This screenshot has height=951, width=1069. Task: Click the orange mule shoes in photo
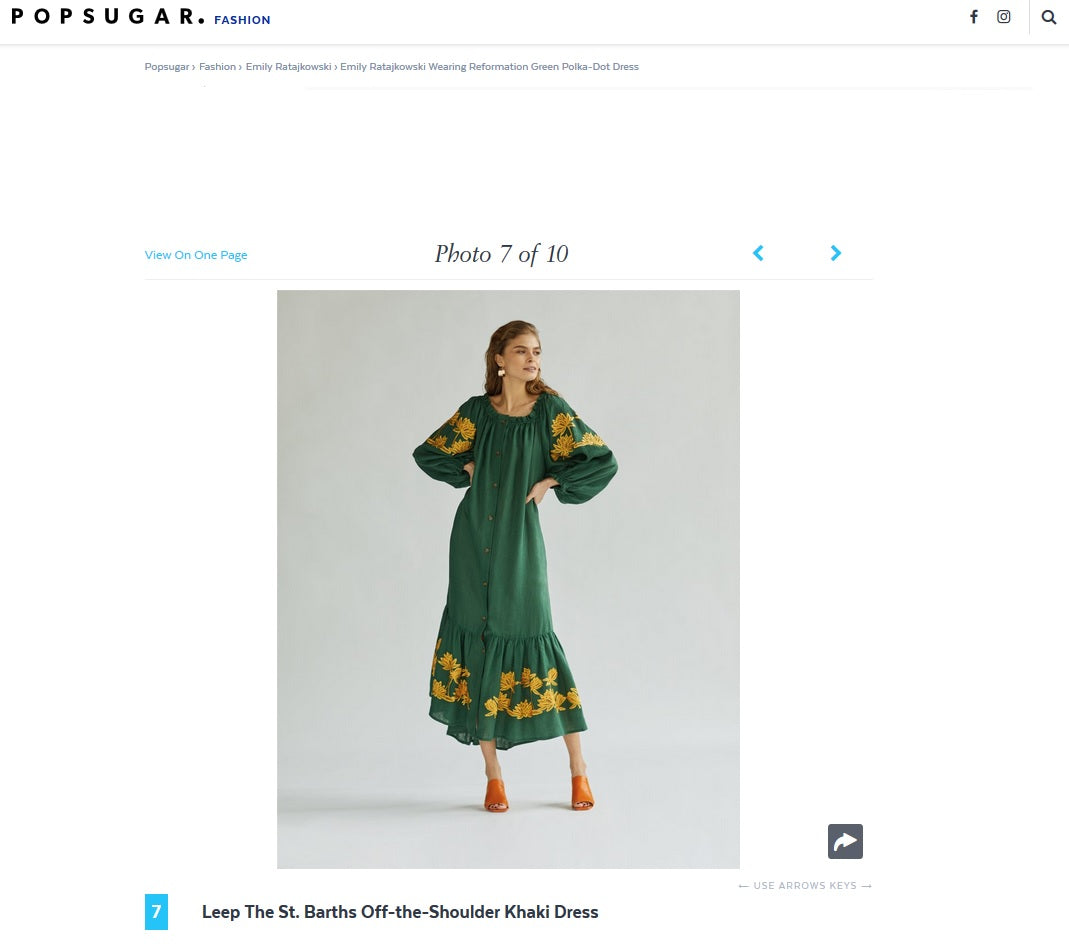[x=539, y=794]
